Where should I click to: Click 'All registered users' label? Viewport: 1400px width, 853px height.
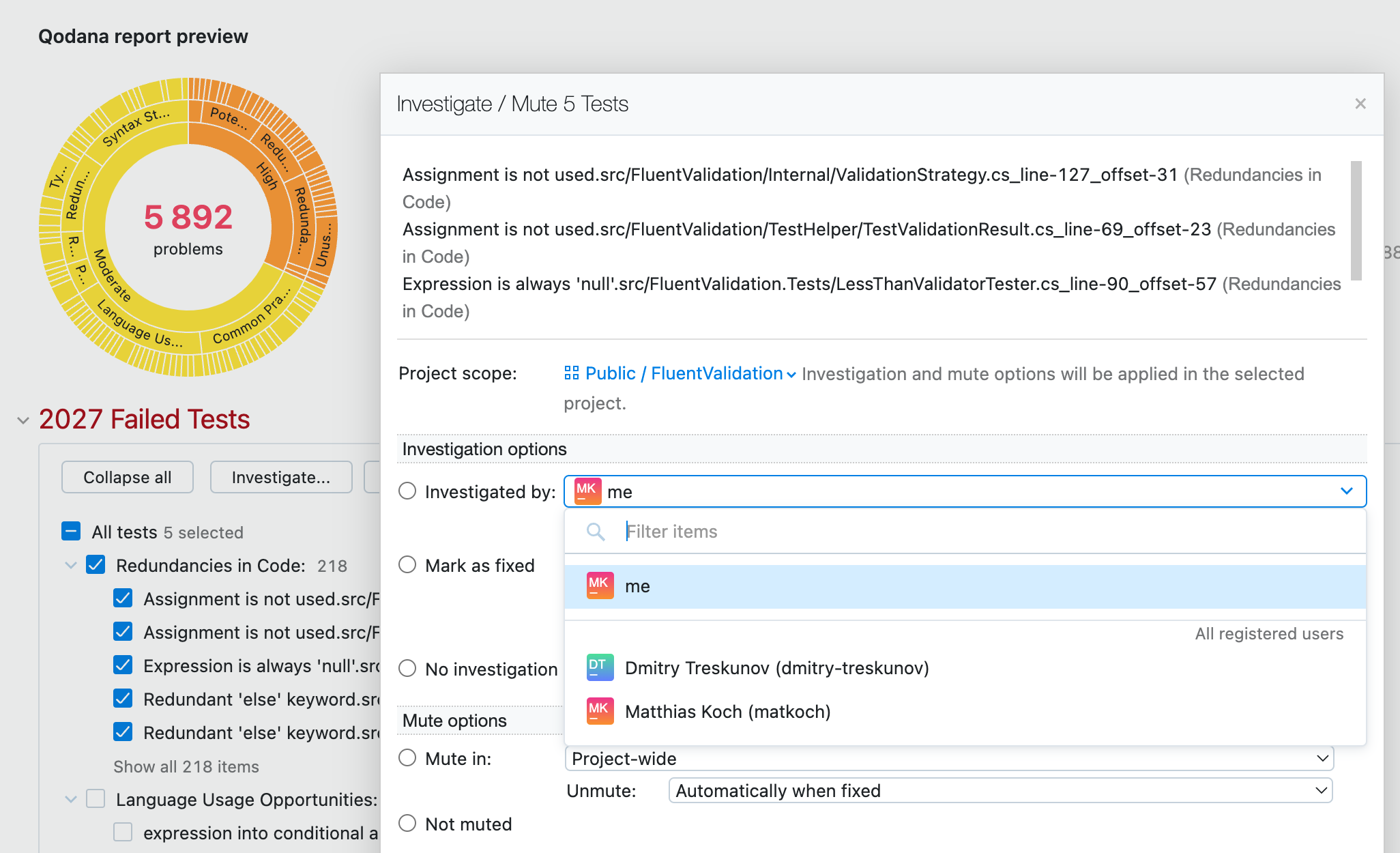click(1269, 633)
